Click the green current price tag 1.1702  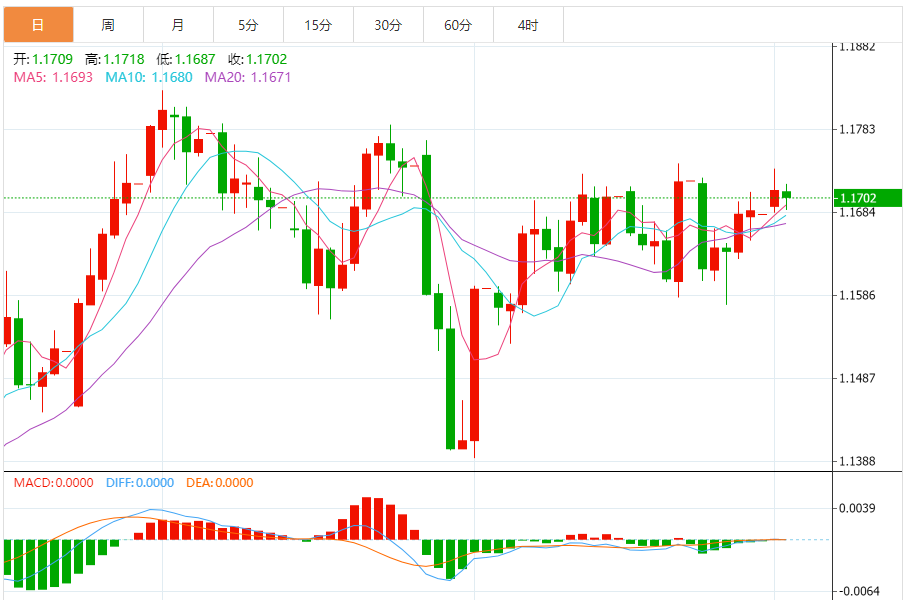pyautogui.click(x=868, y=198)
